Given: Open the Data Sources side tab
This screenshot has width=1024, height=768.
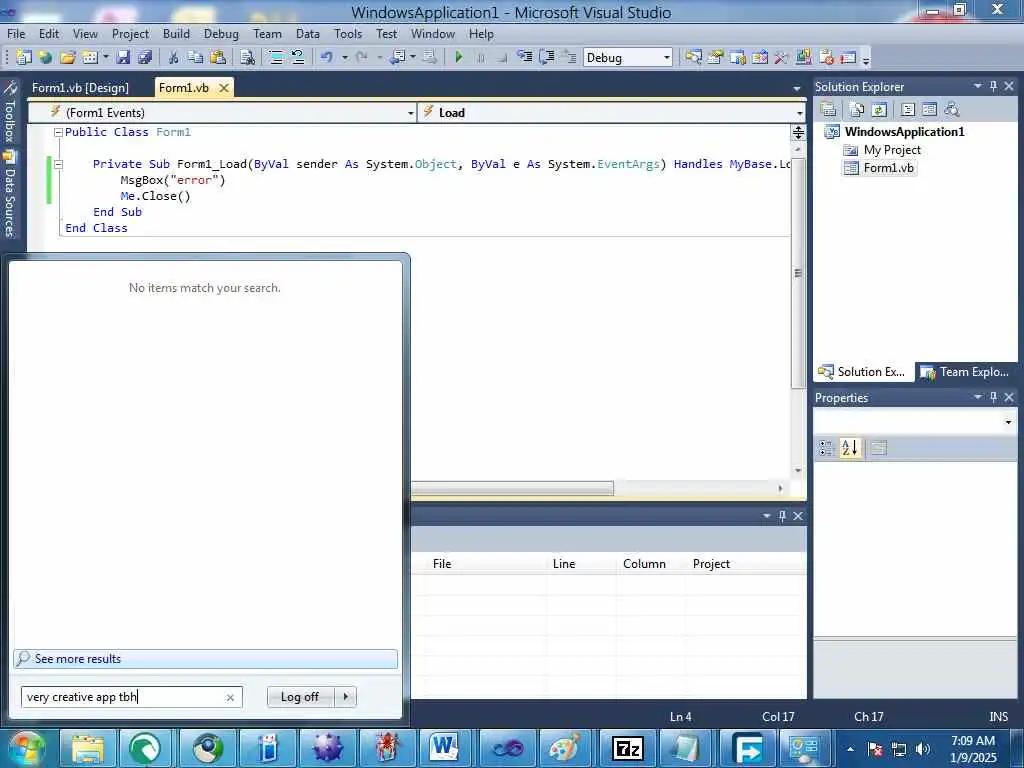Looking at the screenshot, I should [10, 194].
